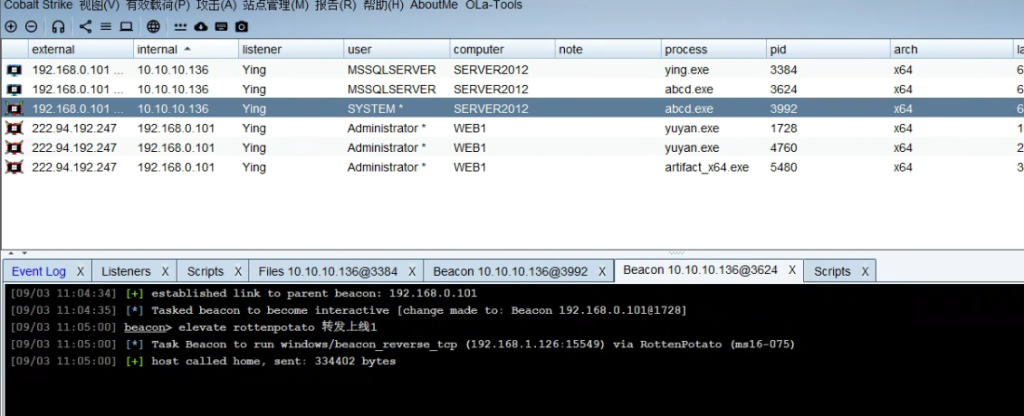Sort by the internal column header
The image size is (1024, 416).
(x=186, y=50)
